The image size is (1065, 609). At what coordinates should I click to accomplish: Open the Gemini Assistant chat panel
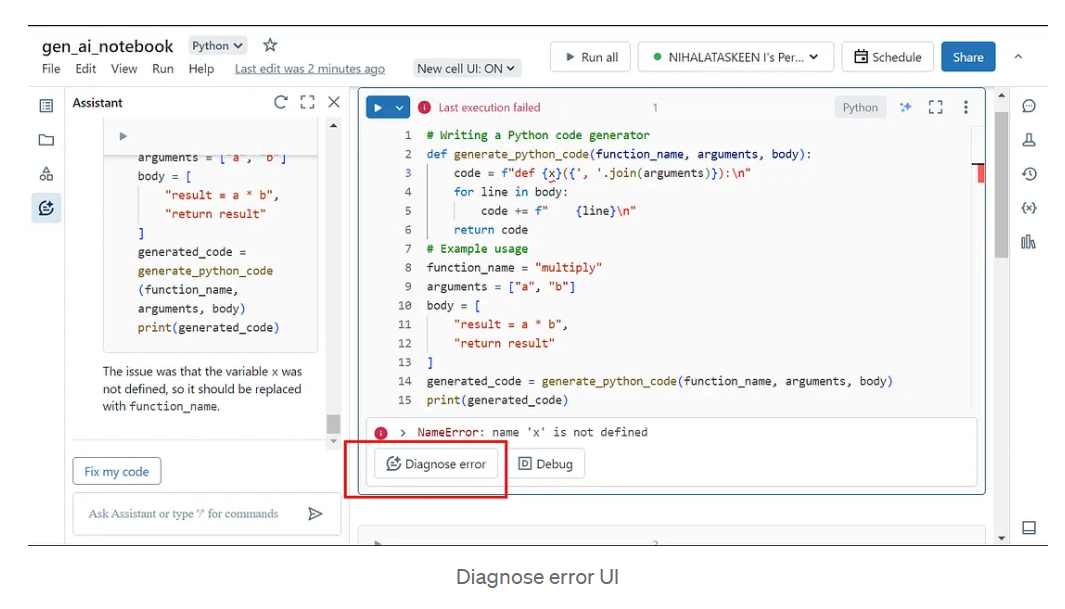(x=46, y=208)
